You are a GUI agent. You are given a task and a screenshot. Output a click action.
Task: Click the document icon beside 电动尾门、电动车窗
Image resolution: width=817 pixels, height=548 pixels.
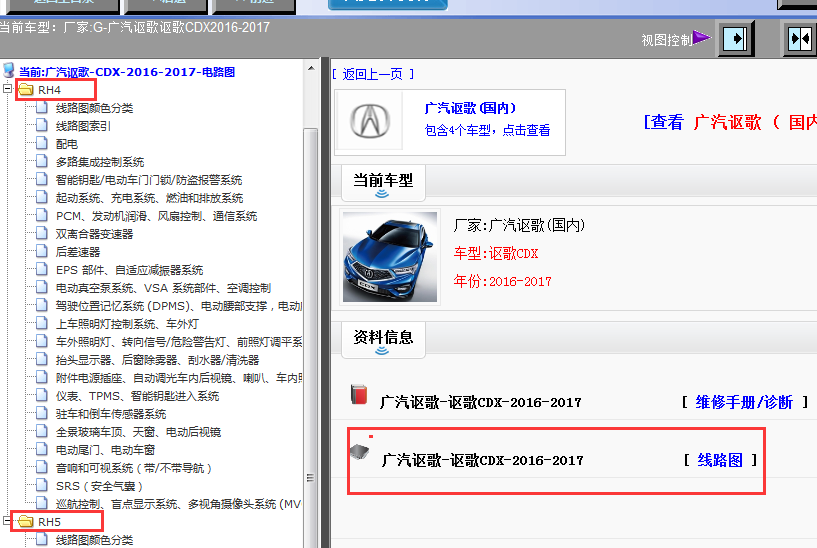(42, 449)
